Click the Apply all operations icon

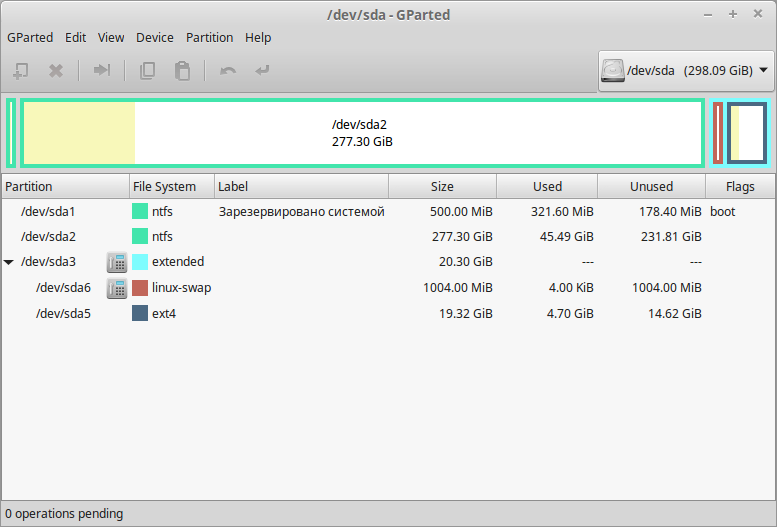262,71
